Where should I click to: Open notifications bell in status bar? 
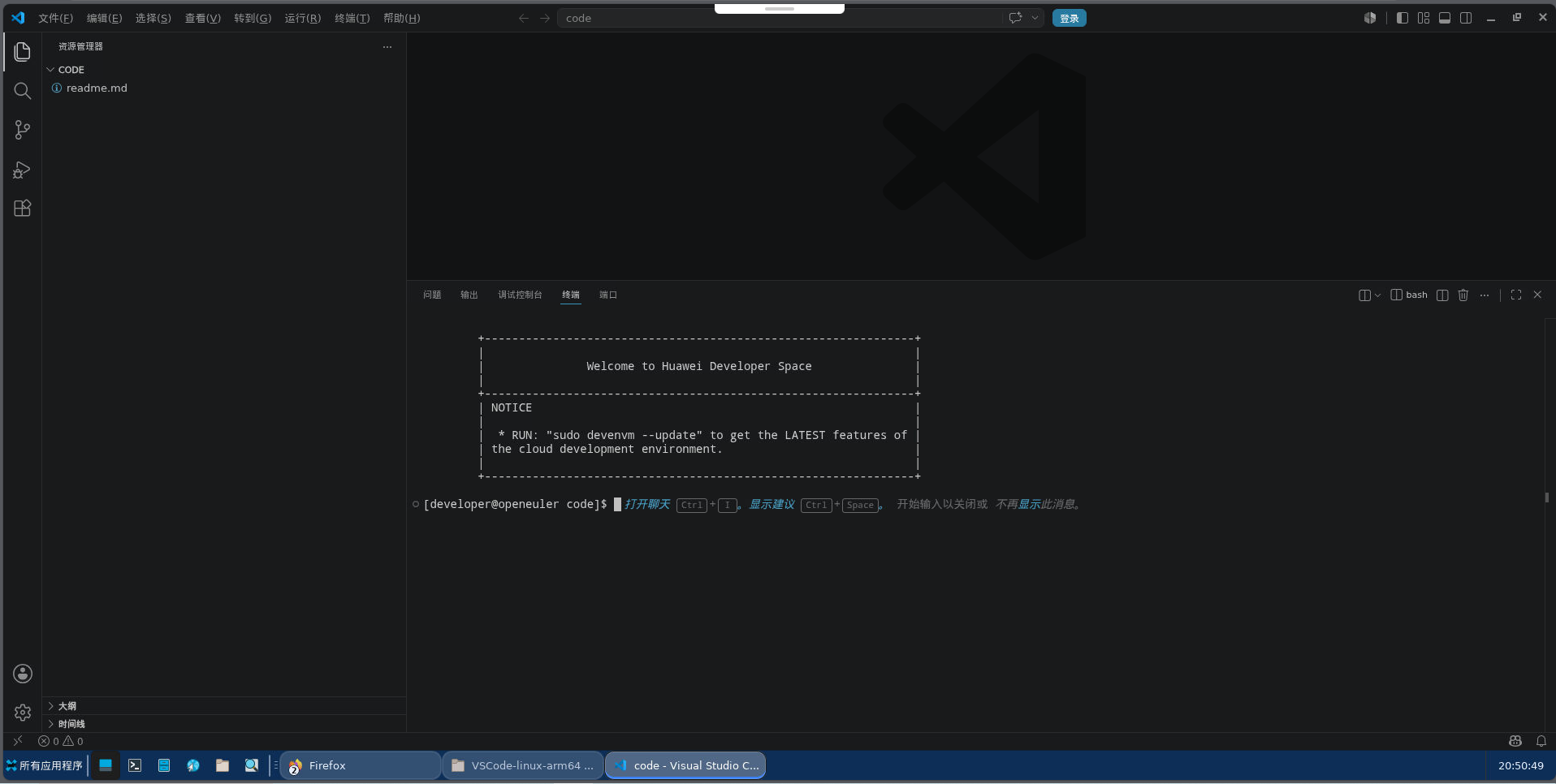pos(1541,741)
